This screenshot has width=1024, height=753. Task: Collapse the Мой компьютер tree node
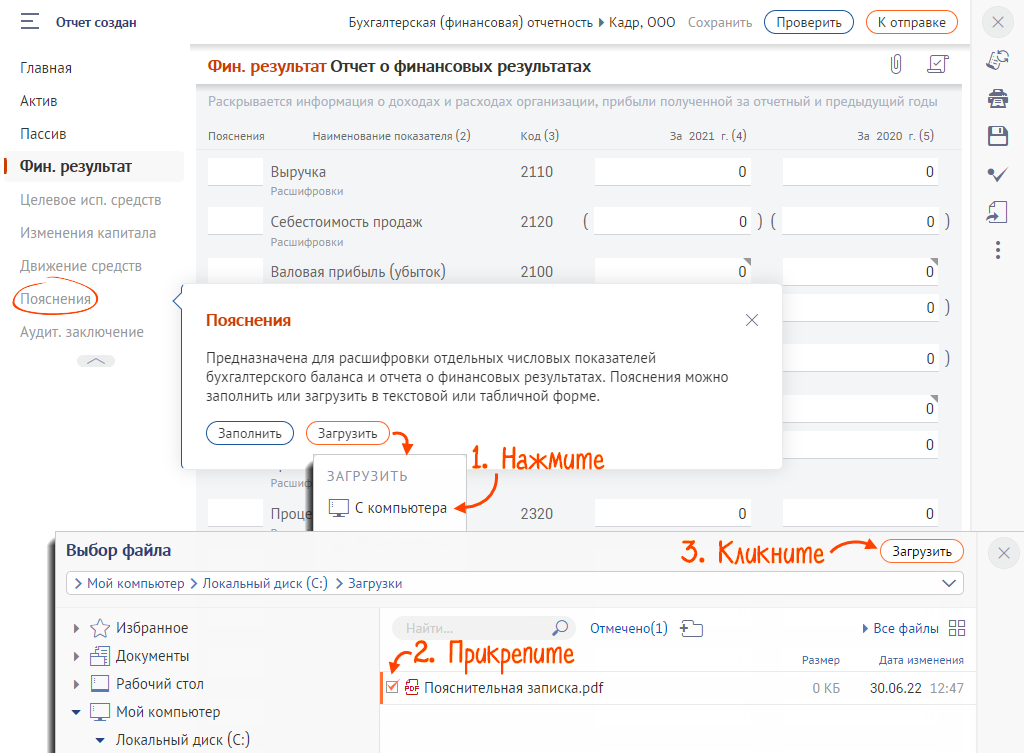click(77, 713)
